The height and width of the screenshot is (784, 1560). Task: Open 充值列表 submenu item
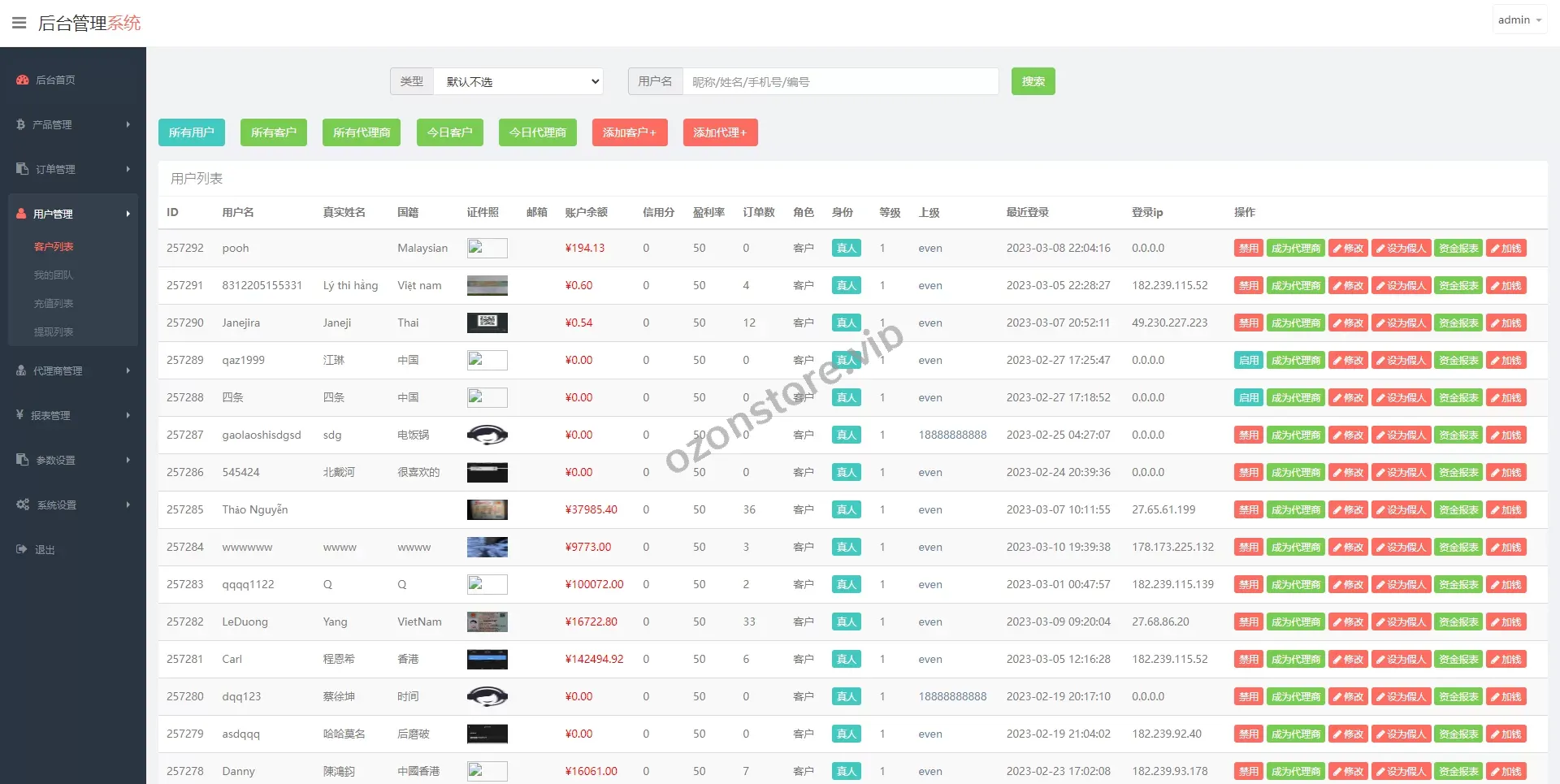pos(54,303)
